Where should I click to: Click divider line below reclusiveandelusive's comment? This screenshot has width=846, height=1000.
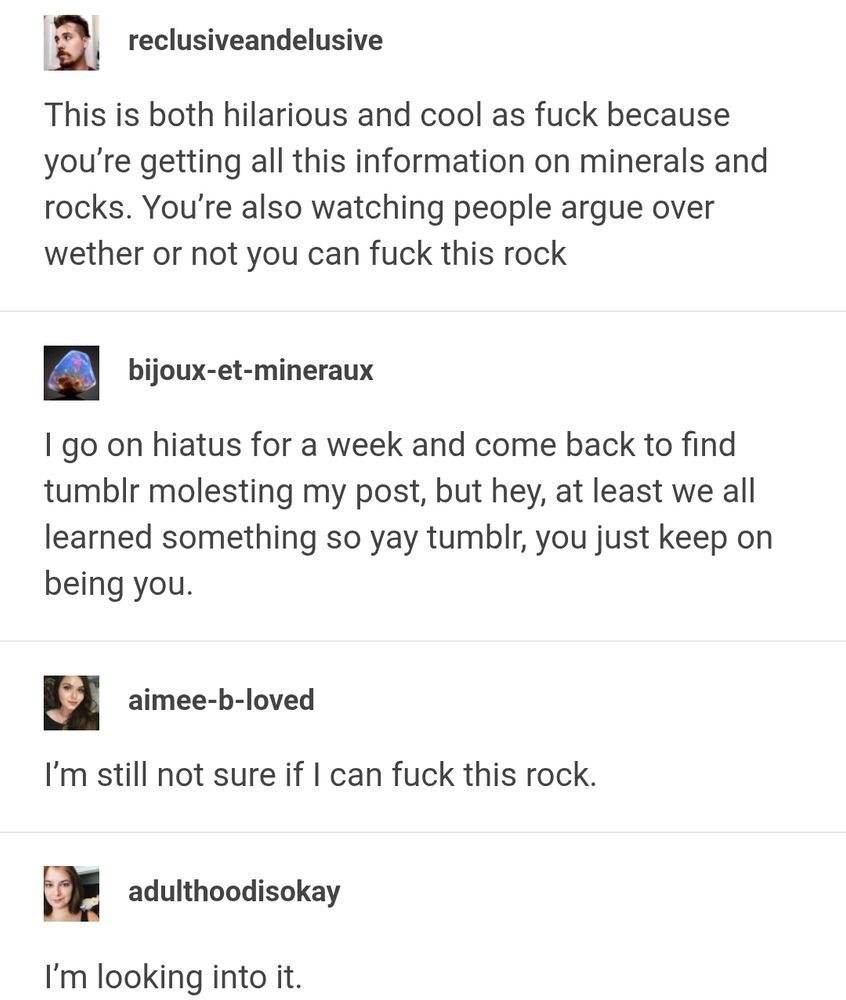(423, 311)
